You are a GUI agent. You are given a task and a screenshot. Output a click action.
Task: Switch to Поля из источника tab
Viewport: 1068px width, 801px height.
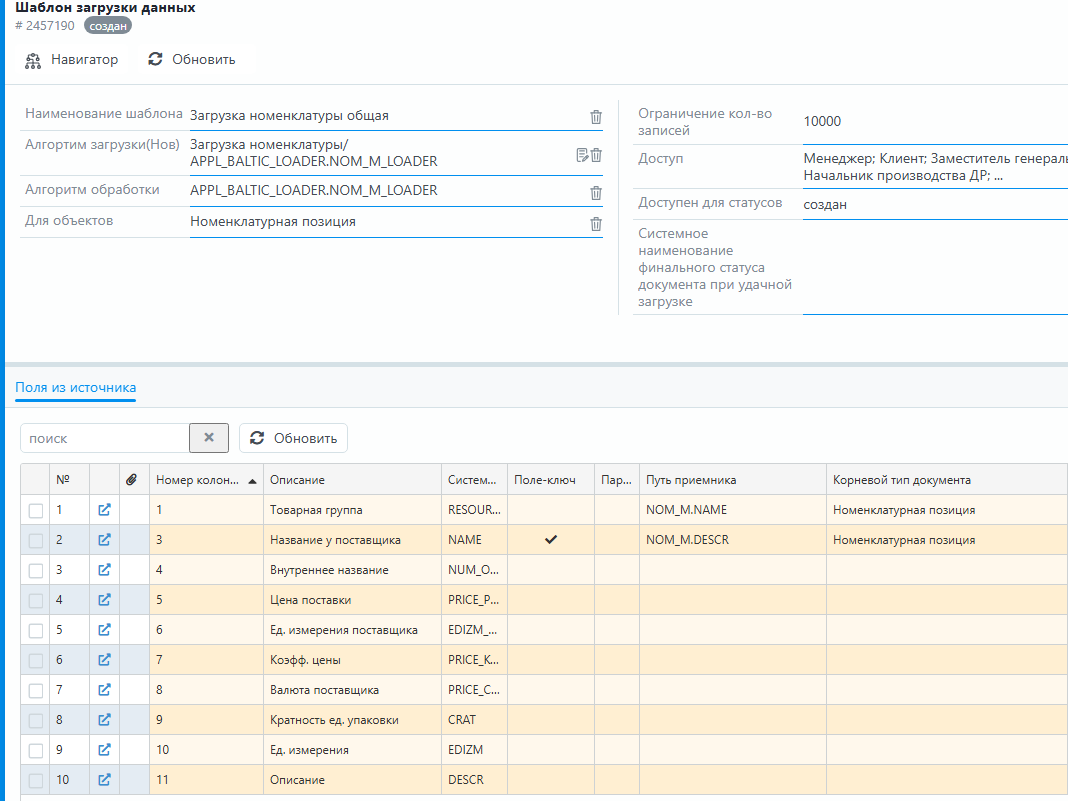pyautogui.click(x=75, y=388)
